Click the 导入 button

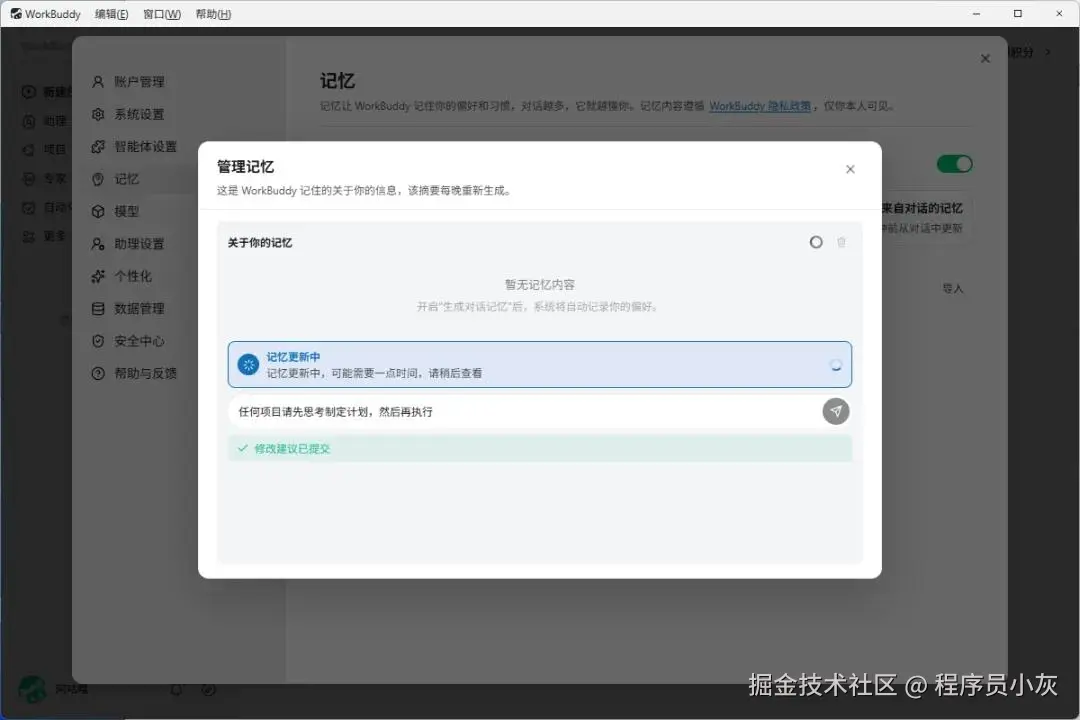pyautogui.click(x=953, y=289)
